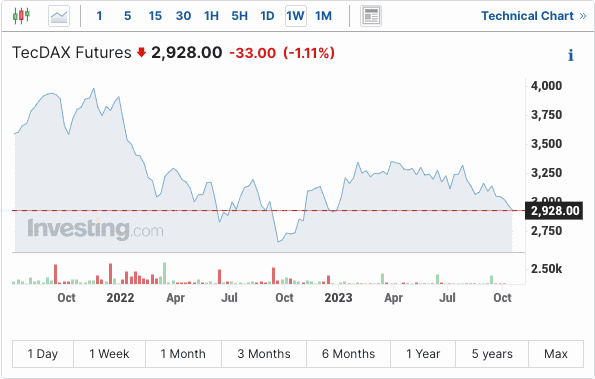Click the -33.00 change value
The image size is (595, 379).
pos(253,53)
